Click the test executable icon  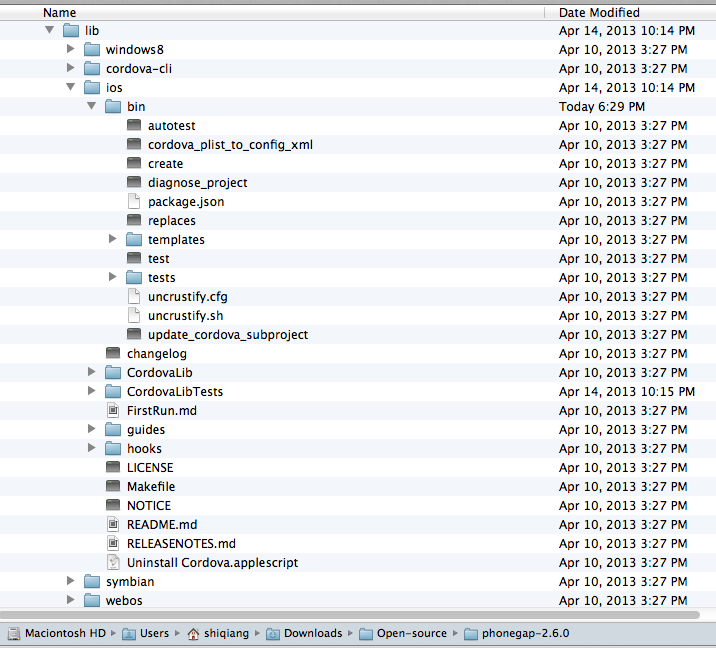134,258
